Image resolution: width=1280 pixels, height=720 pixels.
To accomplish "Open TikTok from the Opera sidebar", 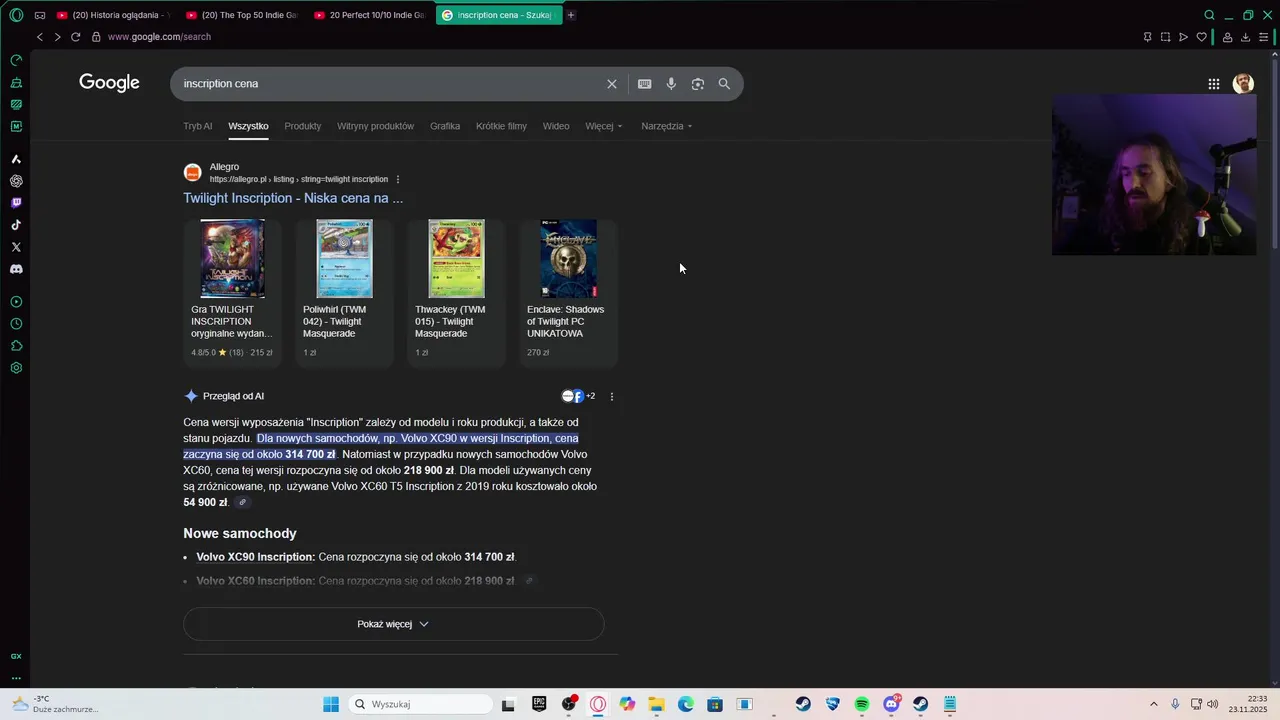I will 16,225.
